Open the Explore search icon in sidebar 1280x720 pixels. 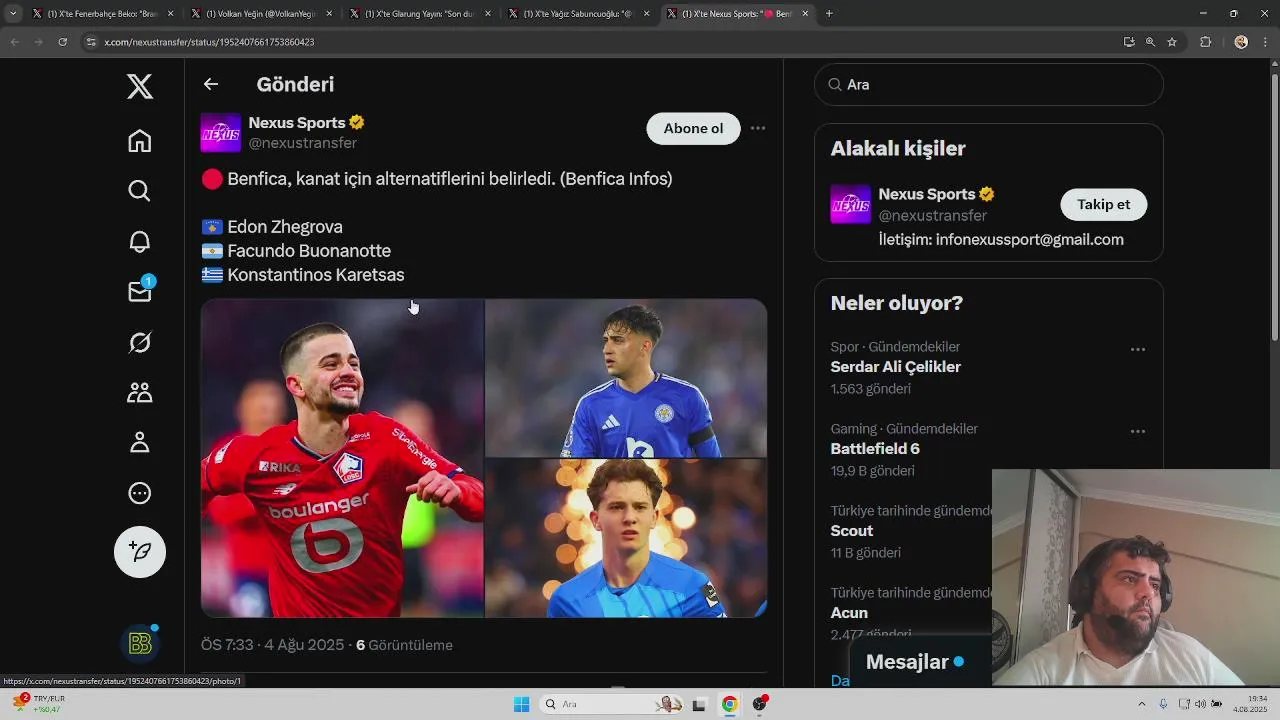(x=140, y=191)
